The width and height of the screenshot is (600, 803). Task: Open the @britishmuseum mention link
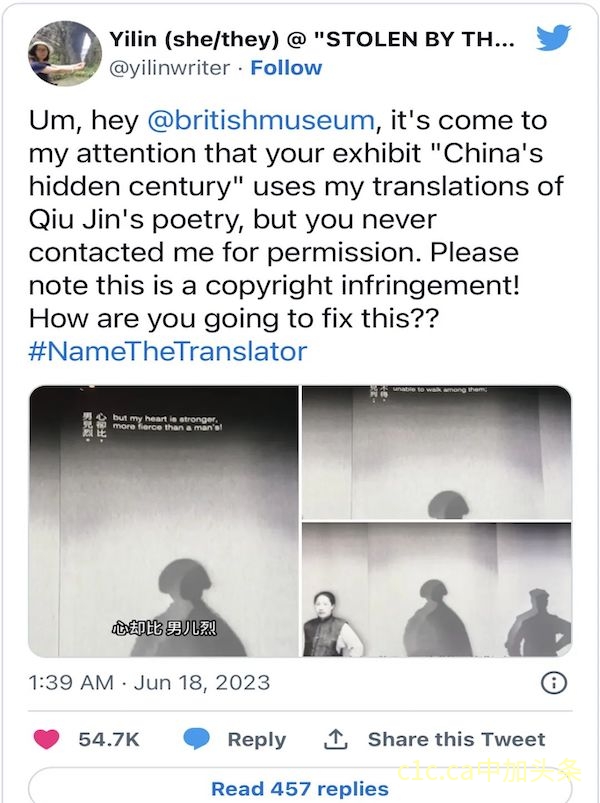click(260, 121)
